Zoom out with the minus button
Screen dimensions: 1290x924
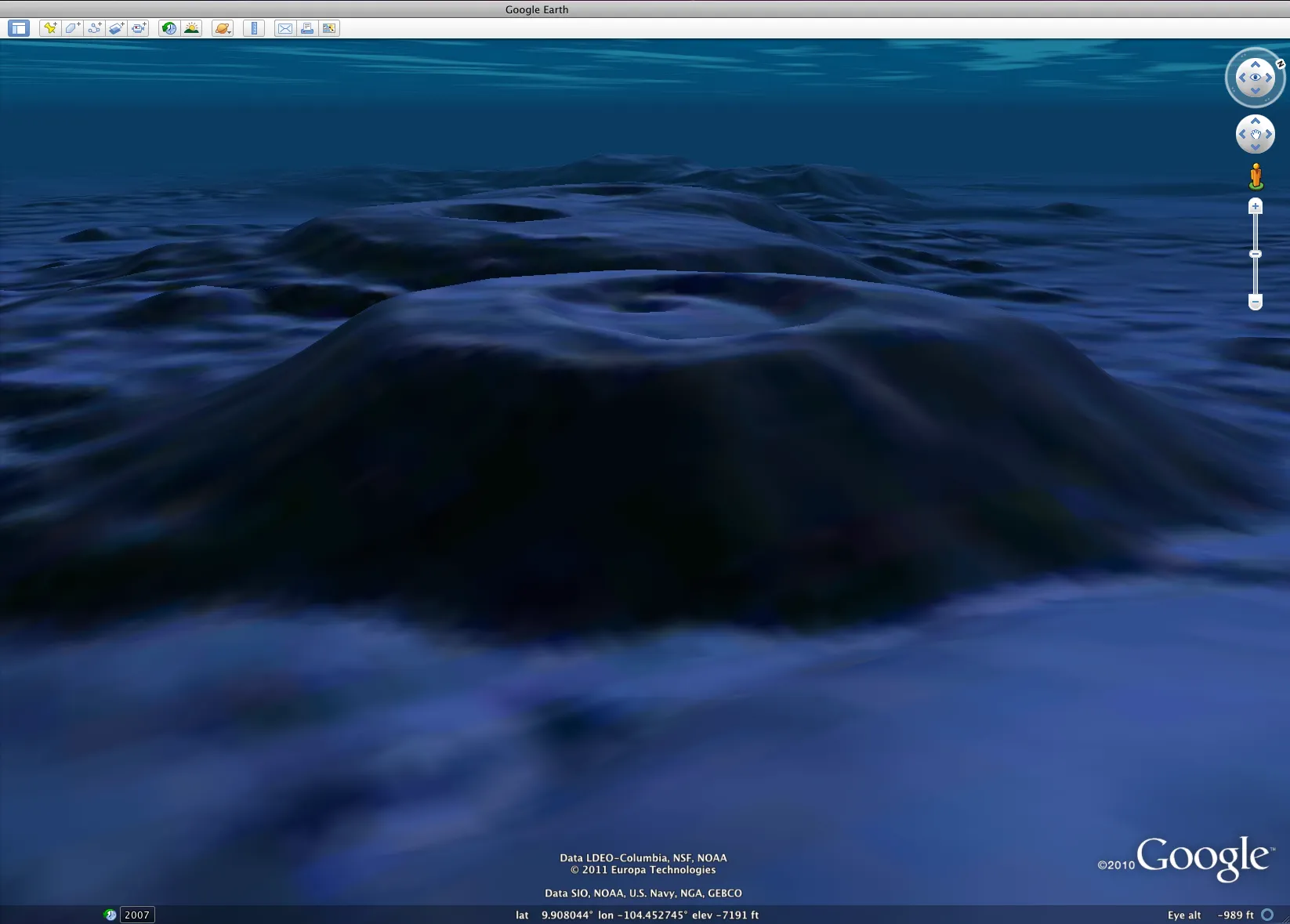(x=1256, y=302)
